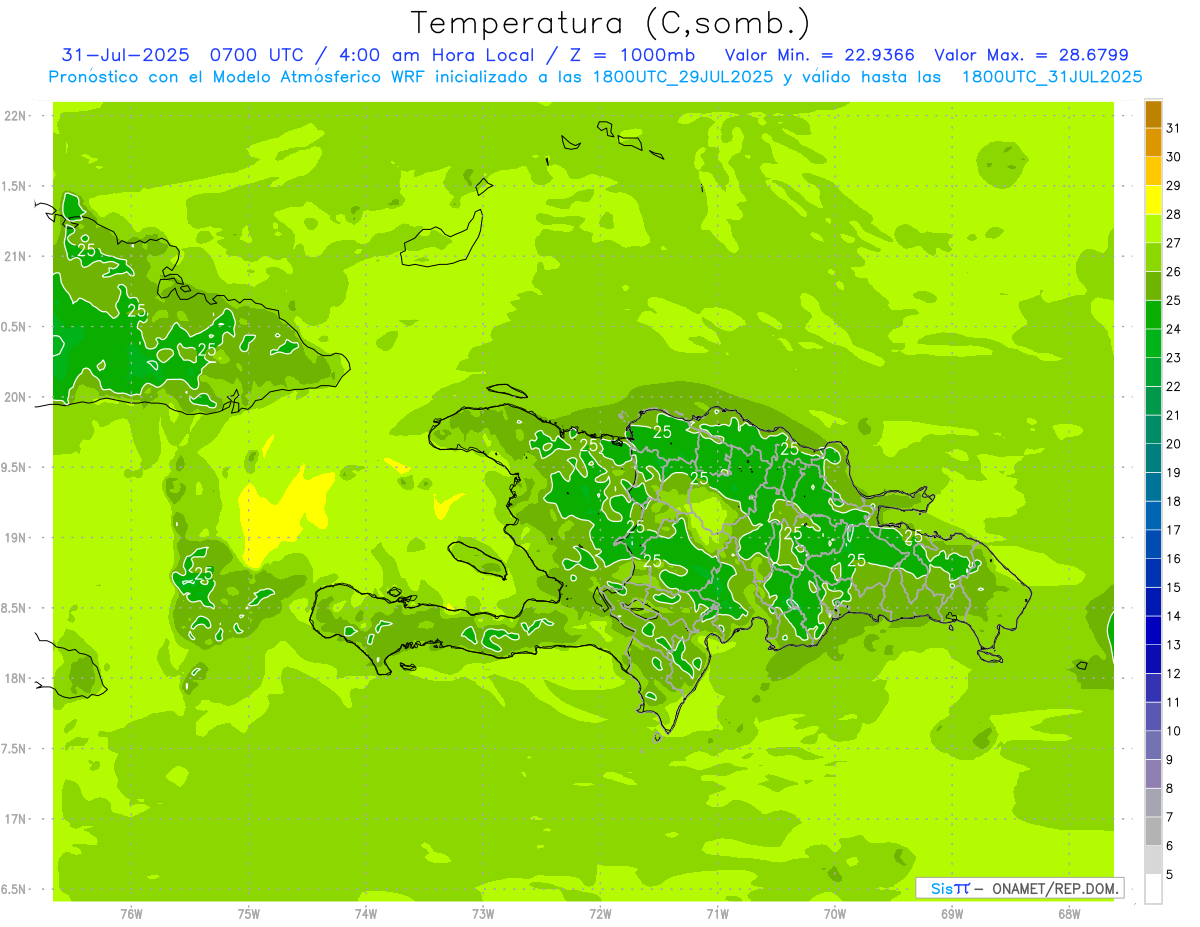Click the "20N" latitude axis label

pos(16,397)
